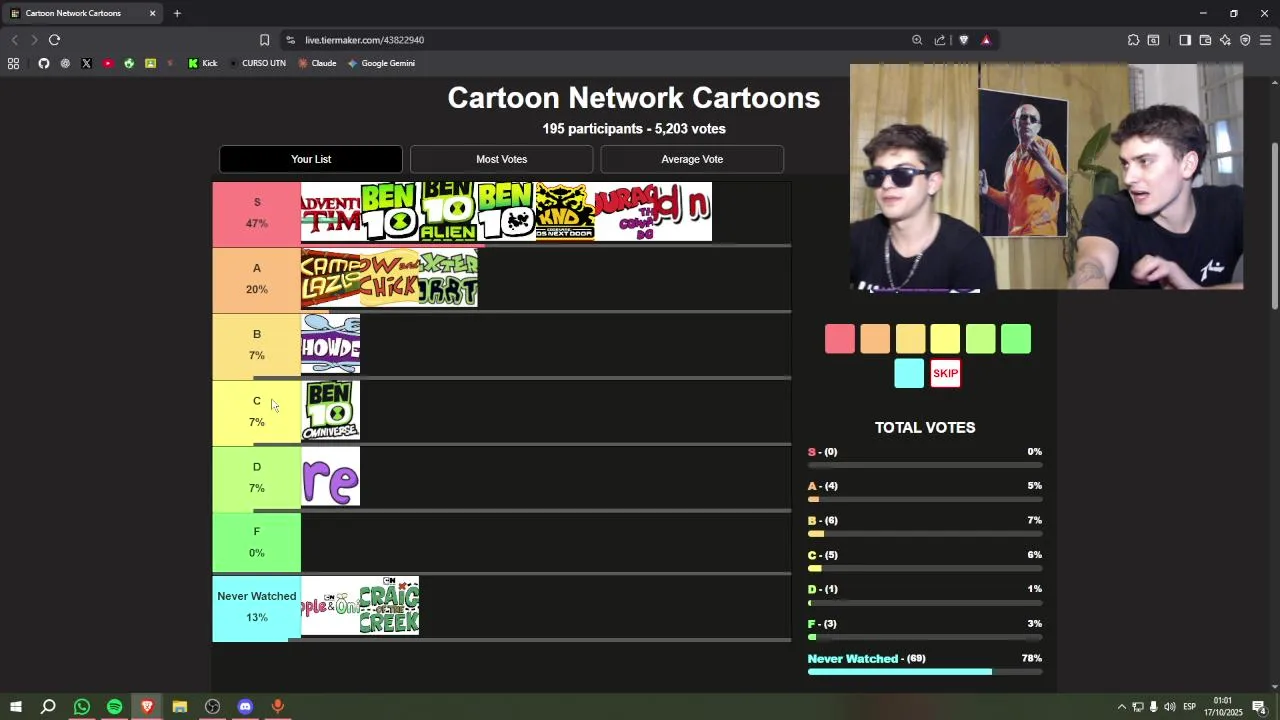The height and width of the screenshot is (720, 1280).
Task: Click the Never Watched tier label cell
Action: [x=256, y=608]
